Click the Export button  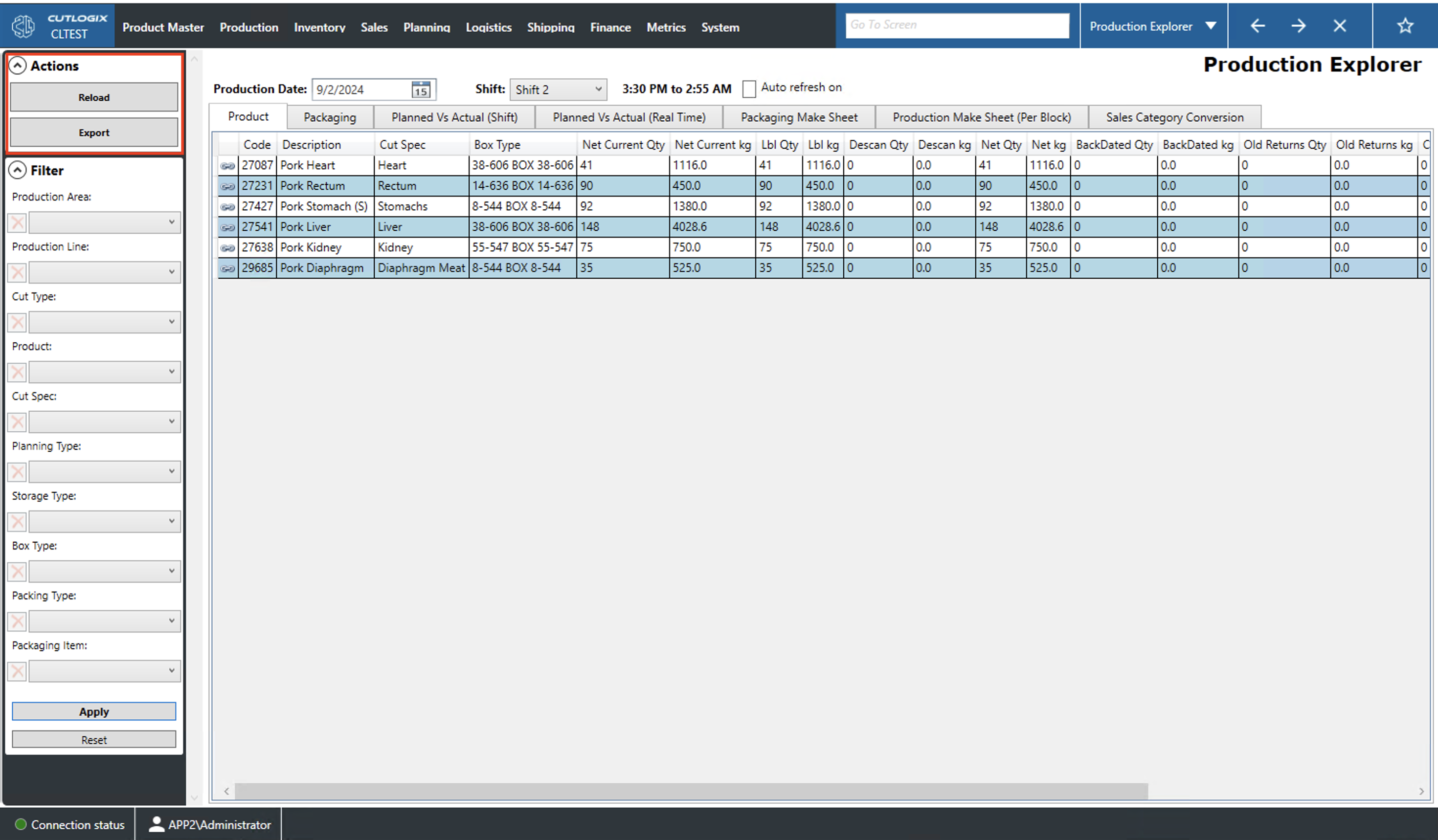[x=93, y=132]
